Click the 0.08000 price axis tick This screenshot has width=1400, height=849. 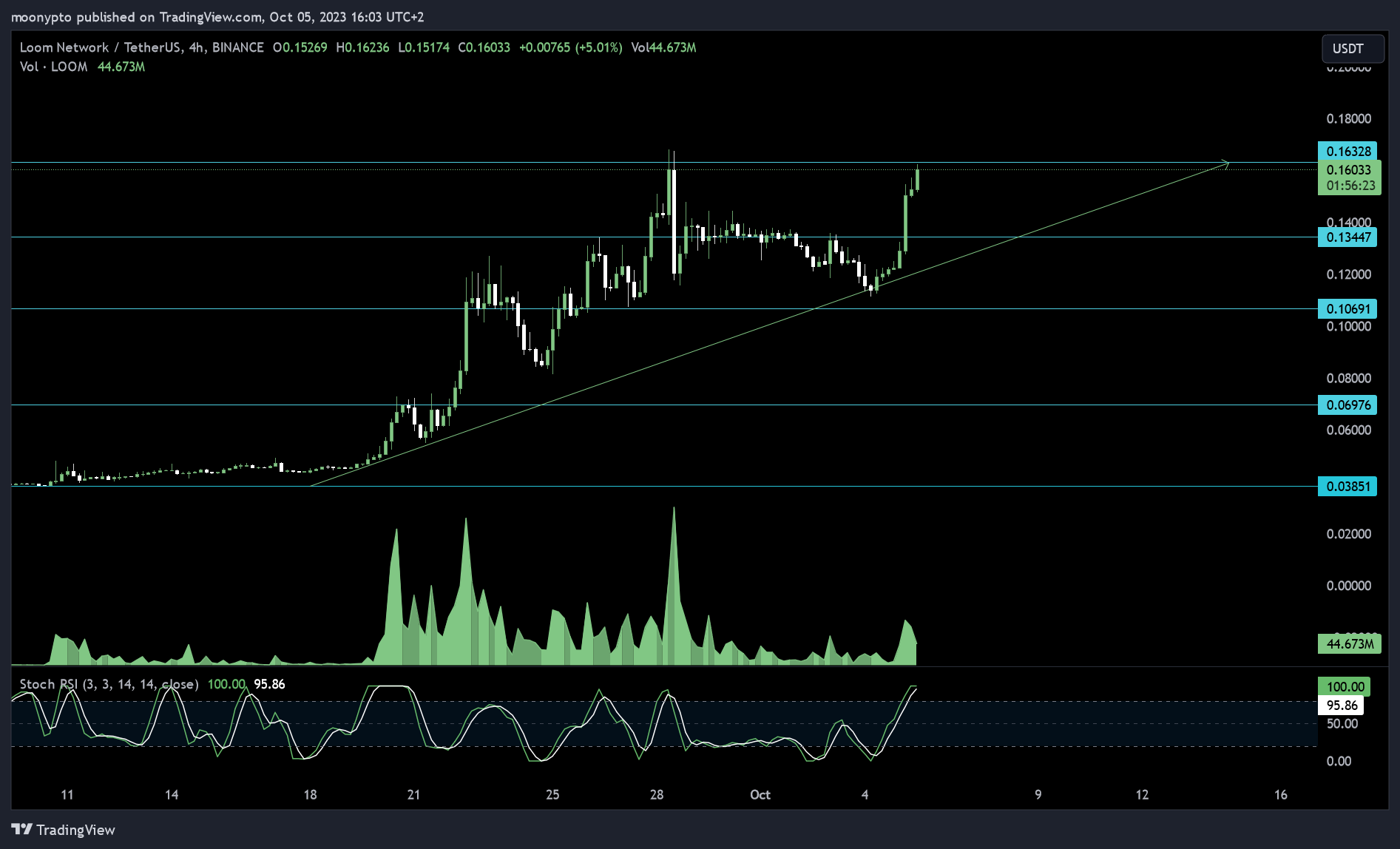[1348, 378]
